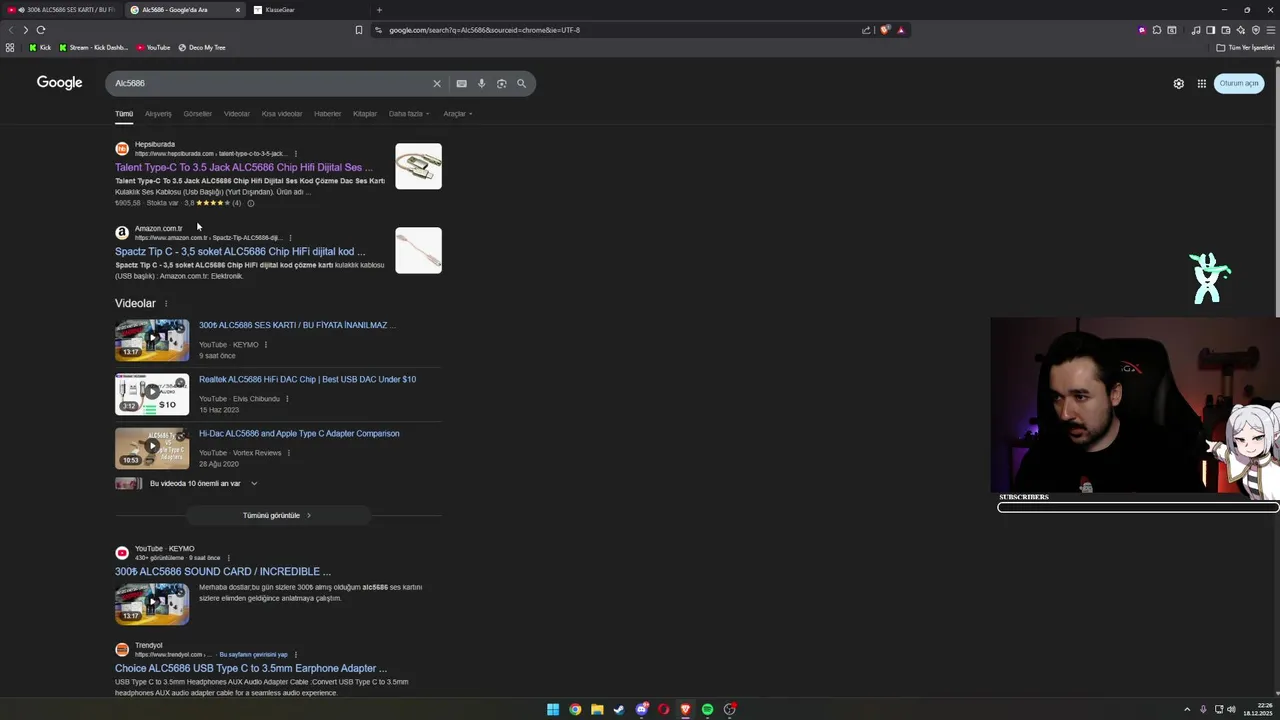Click the 'Tümünü görüntüle' button
Image resolution: width=1280 pixels, height=720 pixels.
[x=277, y=515]
